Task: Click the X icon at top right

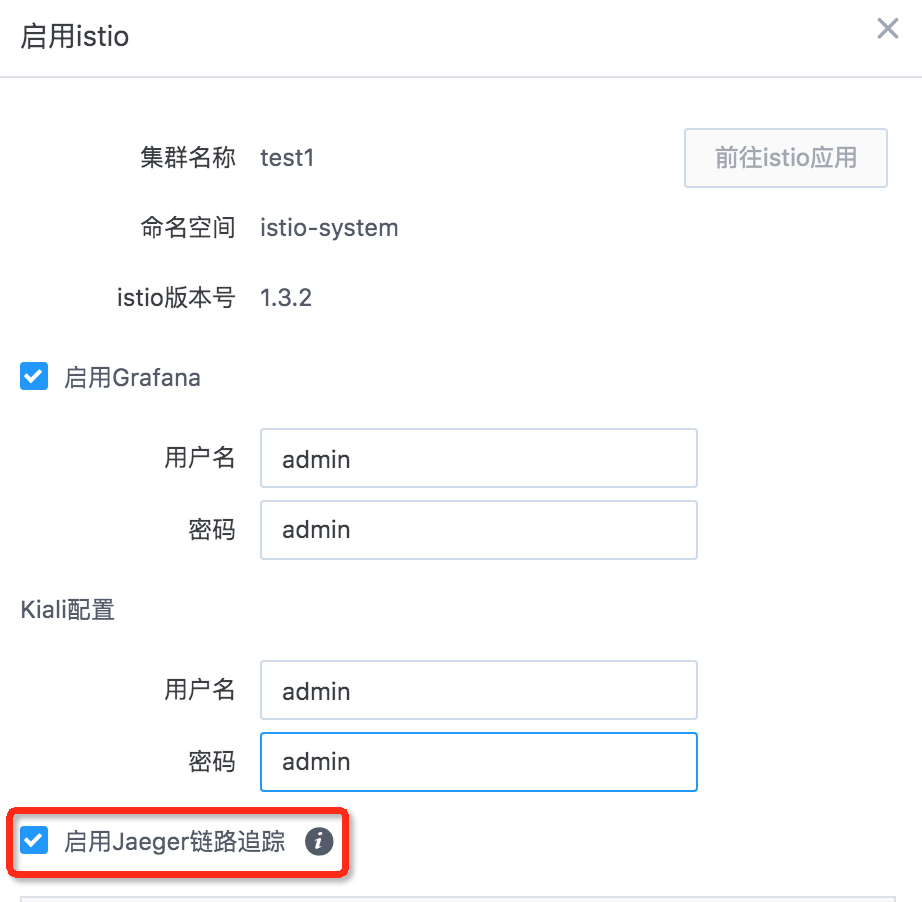Action: coord(887,28)
